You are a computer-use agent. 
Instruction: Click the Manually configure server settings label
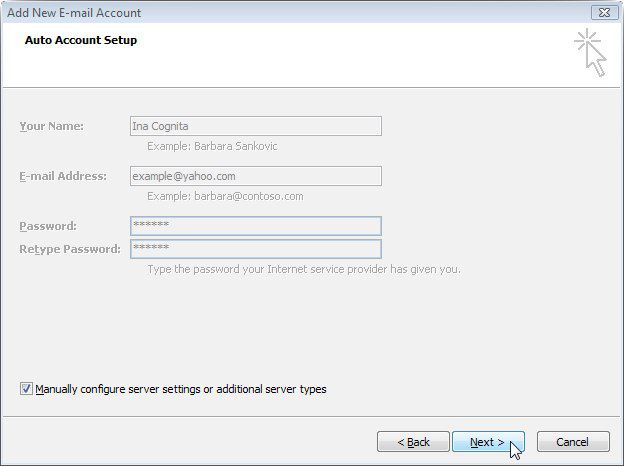(181, 389)
